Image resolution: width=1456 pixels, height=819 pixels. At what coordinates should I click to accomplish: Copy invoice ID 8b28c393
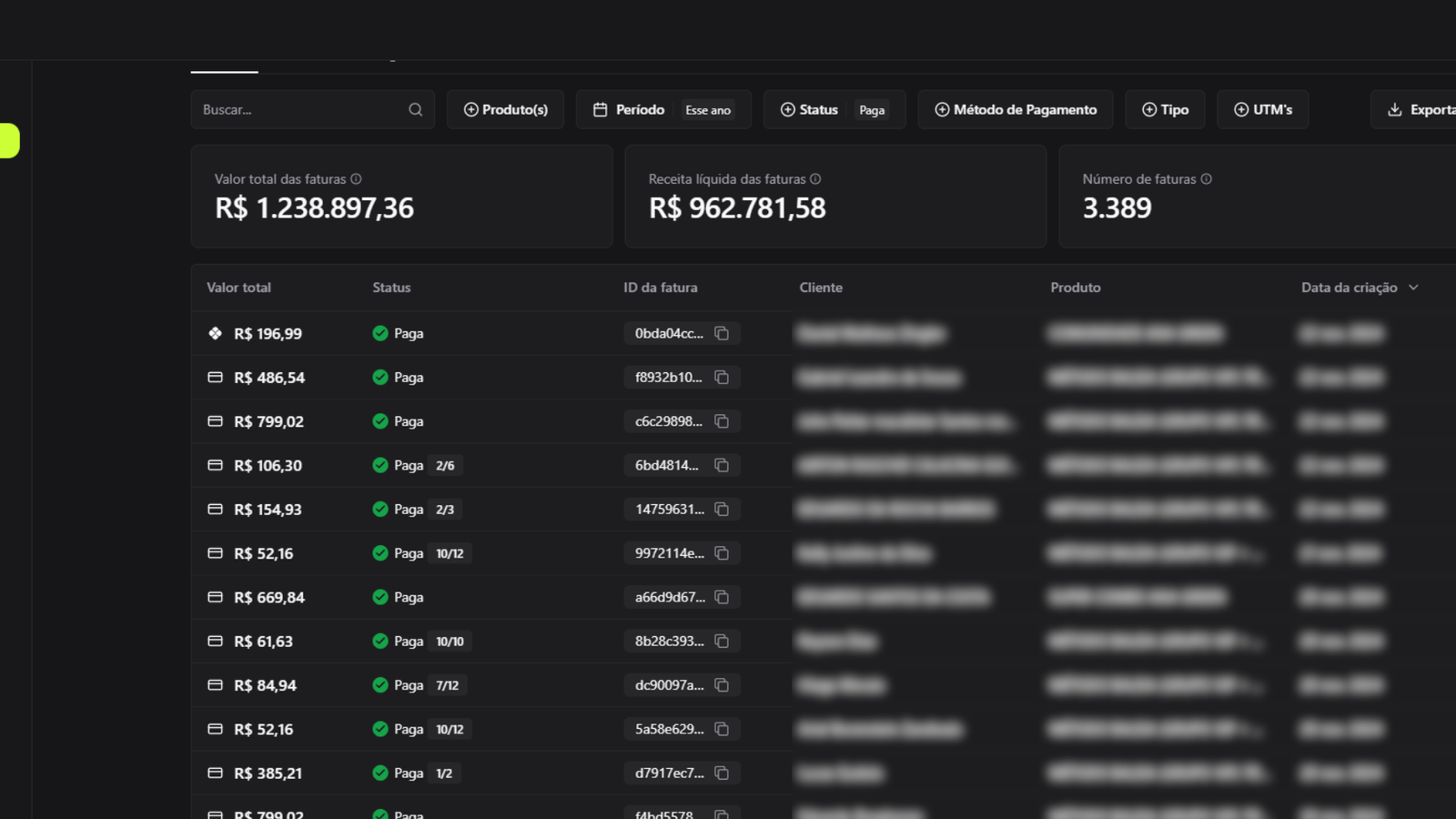(x=722, y=642)
